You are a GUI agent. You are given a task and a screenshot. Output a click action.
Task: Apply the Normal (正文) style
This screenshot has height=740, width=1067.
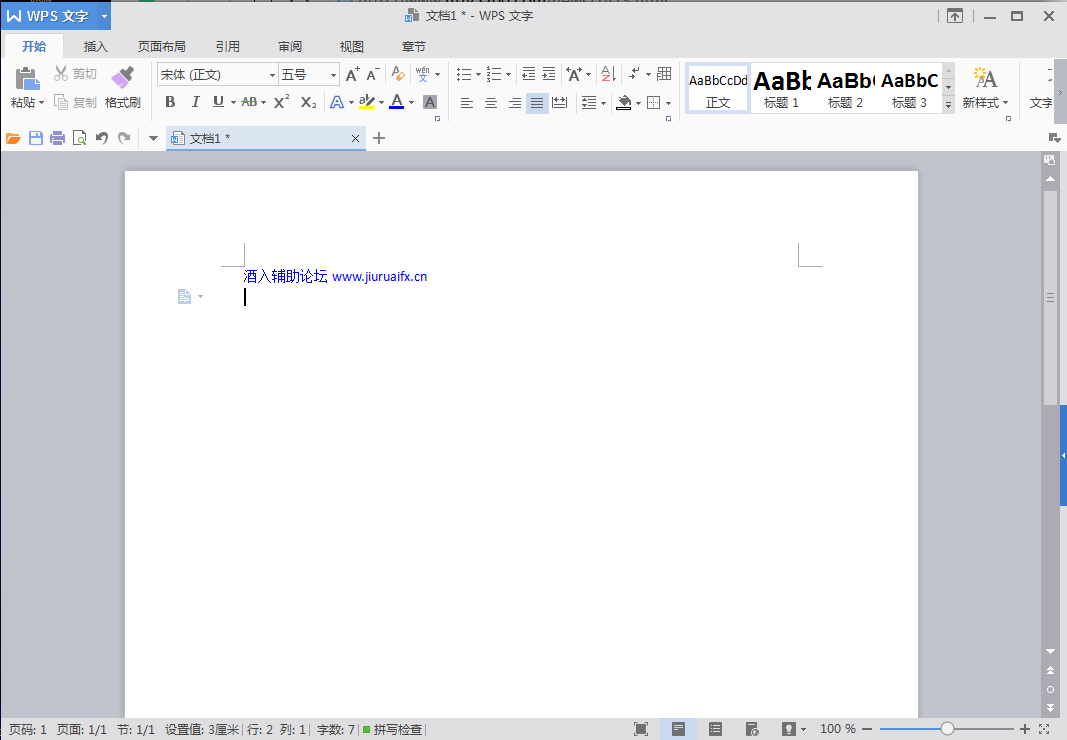click(x=718, y=89)
